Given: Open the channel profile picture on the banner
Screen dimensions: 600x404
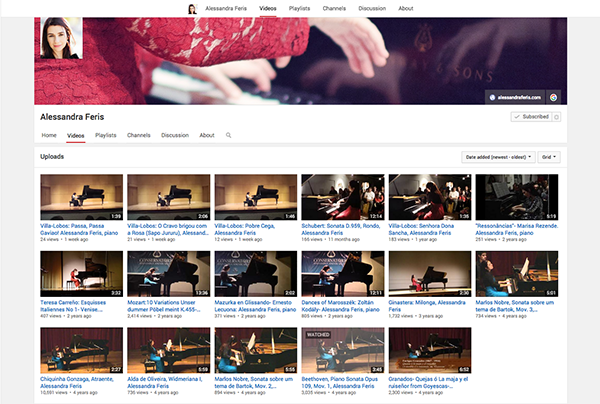Looking at the screenshot, I should (x=61, y=38).
